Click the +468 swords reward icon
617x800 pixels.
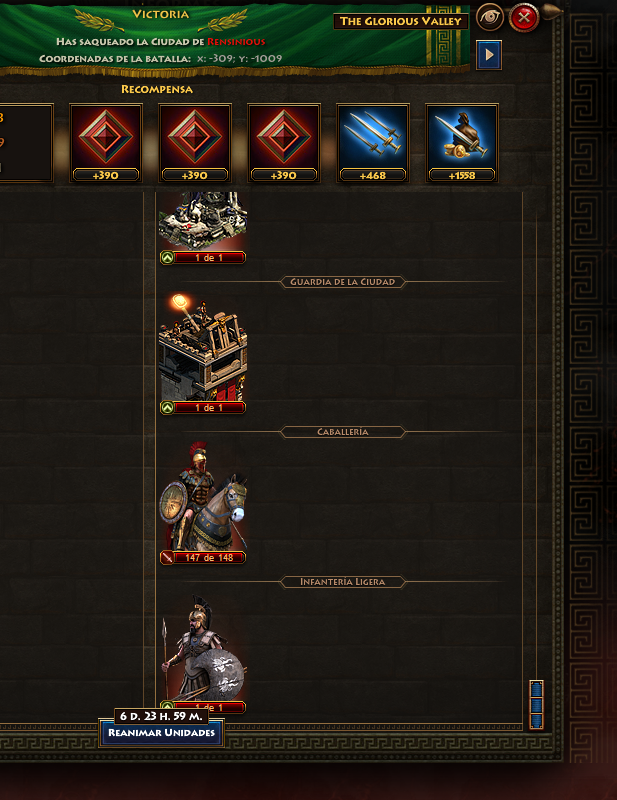click(x=373, y=143)
